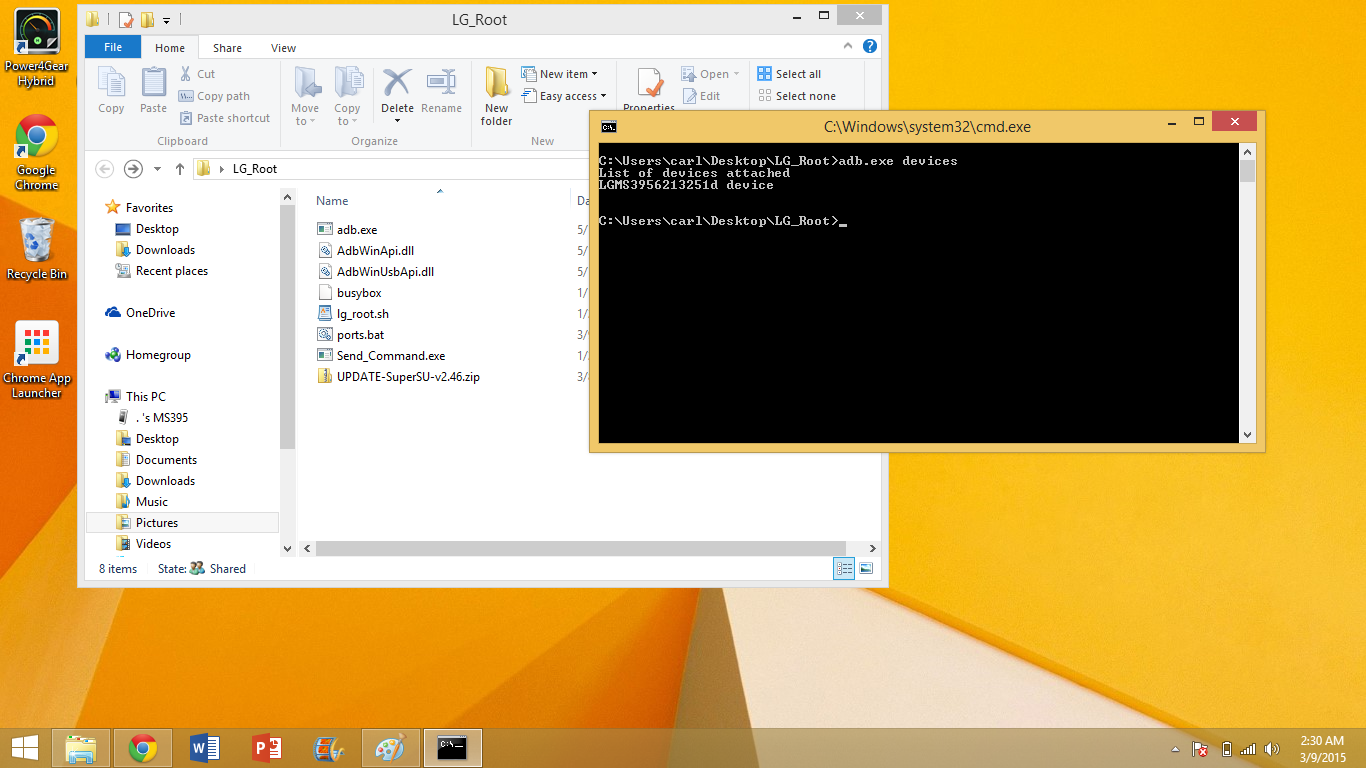Viewport: 1366px width, 768px height.
Task: Click the Copy path button
Action: pos(214,96)
